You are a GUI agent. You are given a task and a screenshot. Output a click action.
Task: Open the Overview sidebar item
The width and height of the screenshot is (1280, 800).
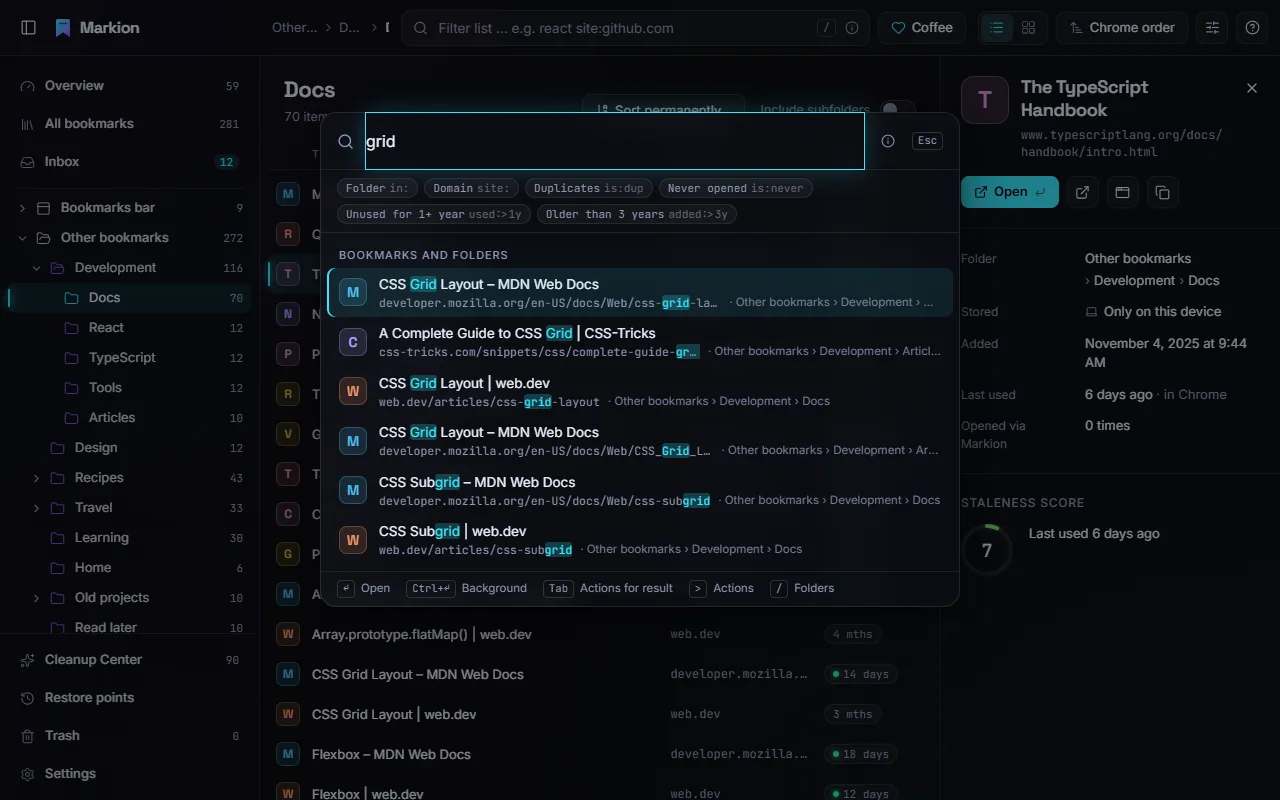coord(130,86)
